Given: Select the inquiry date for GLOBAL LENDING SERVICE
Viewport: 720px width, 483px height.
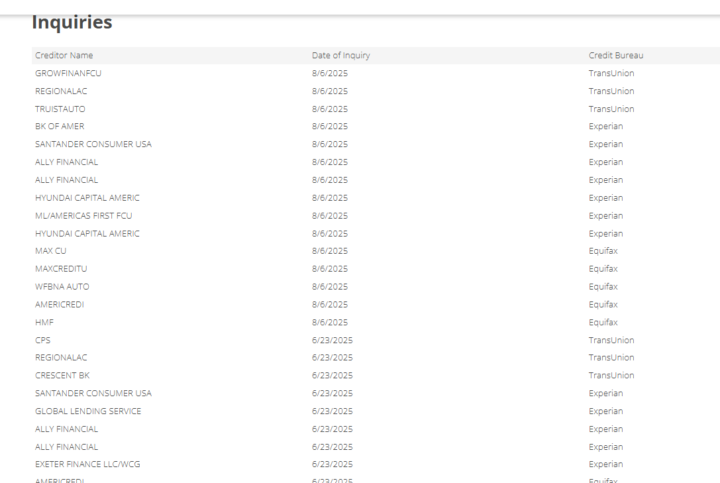Looking at the screenshot, I should click(x=332, y=411).
